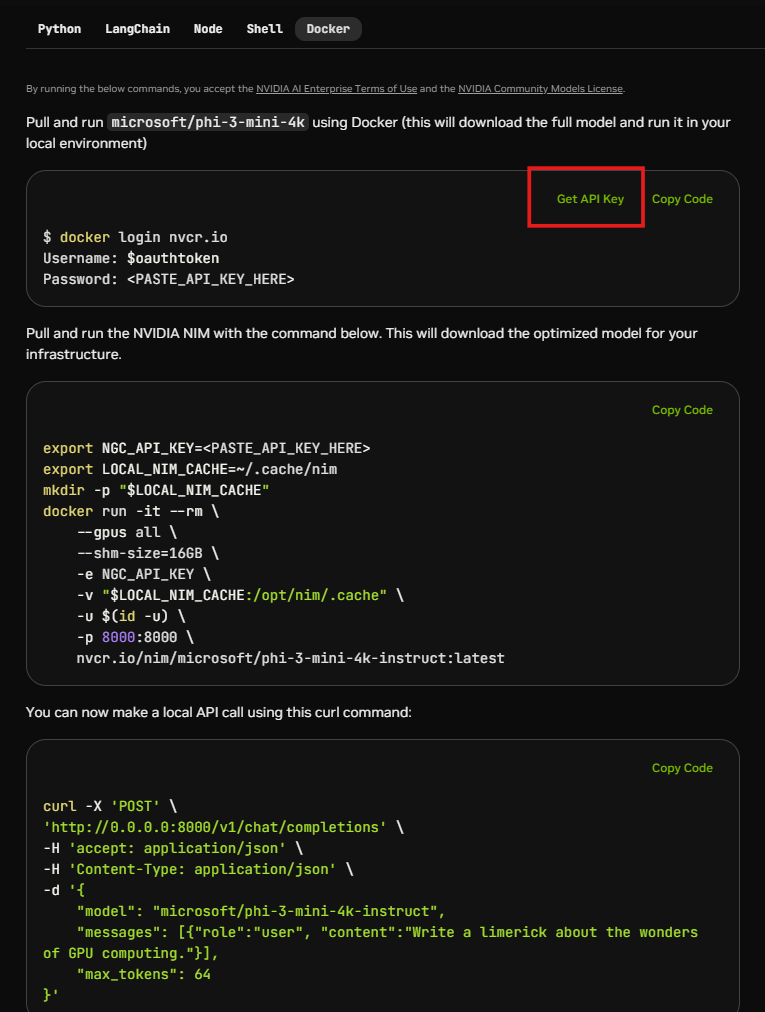
Task: Click the Get API Key button
Action: (590, 199)
